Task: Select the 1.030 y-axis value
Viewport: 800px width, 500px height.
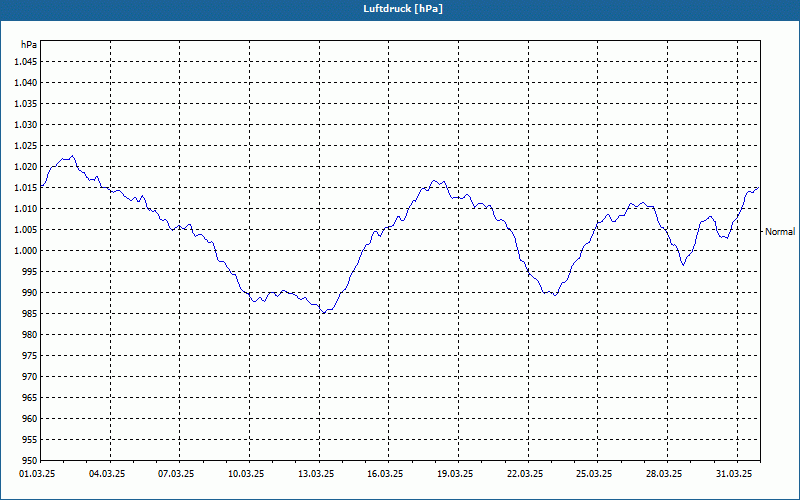Action: tap(26, 124)
